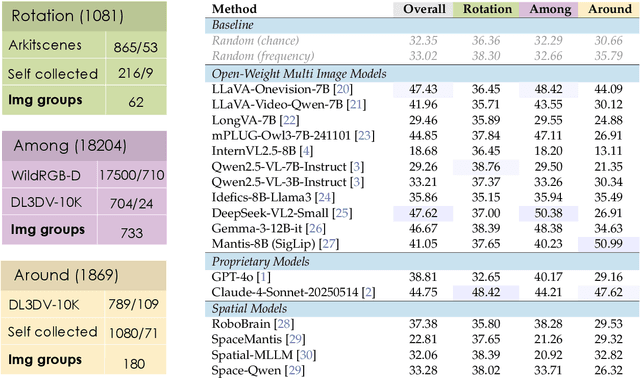
Task: Click Space-Qwen Around score 26.32
Action: (609, 371)
